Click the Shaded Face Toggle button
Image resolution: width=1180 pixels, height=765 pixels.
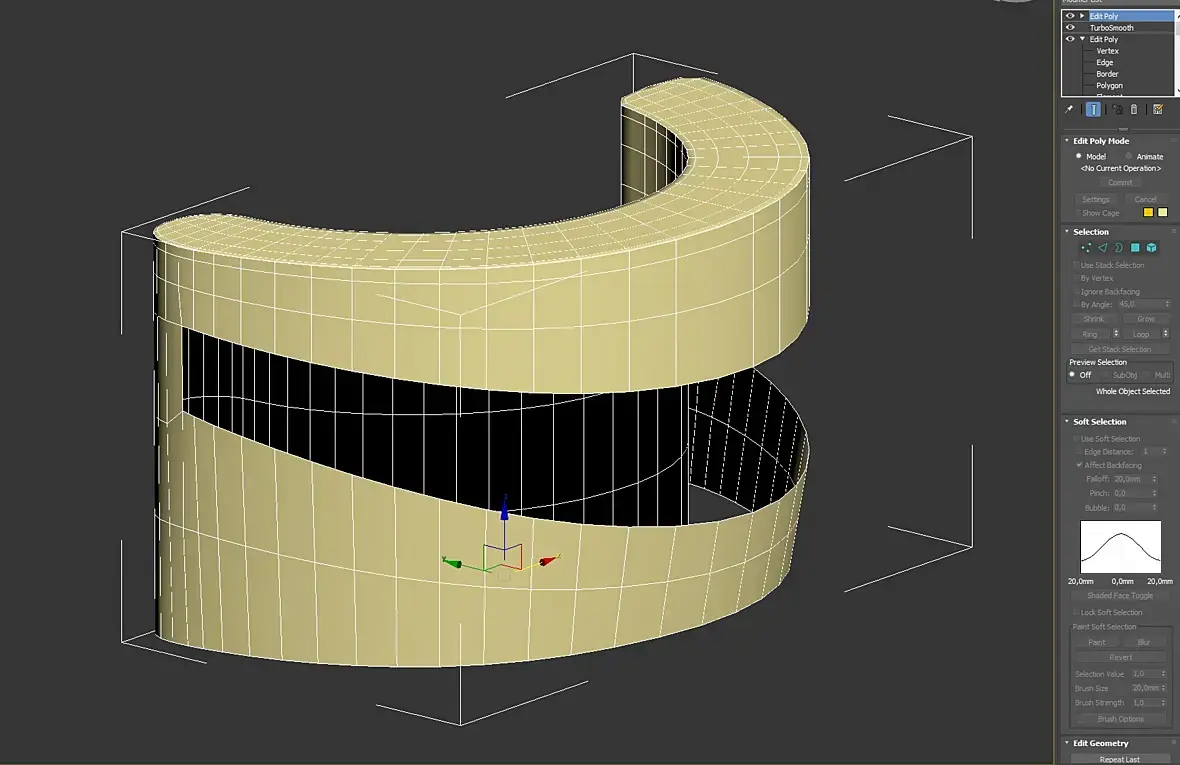1120,596
